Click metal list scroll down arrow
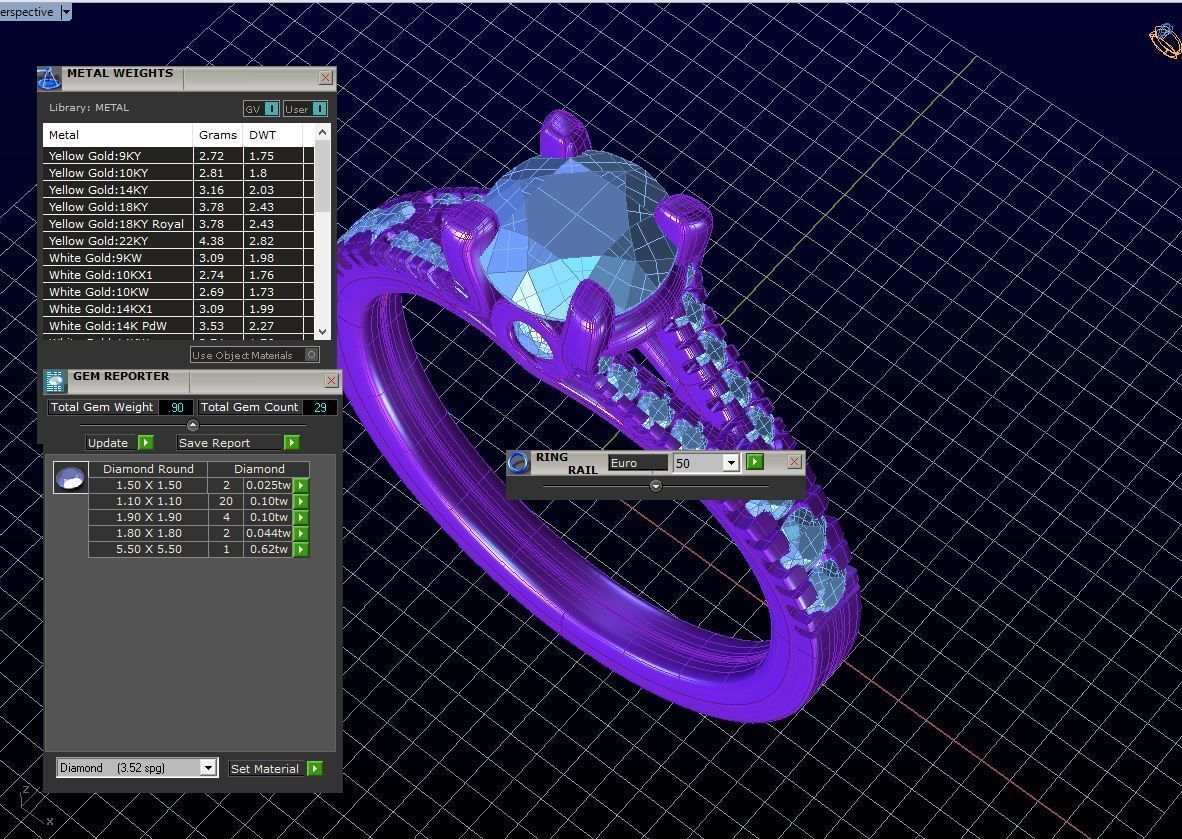This screenshot has width=1182, height=839. pyautogui.click(x=323, y=332)
